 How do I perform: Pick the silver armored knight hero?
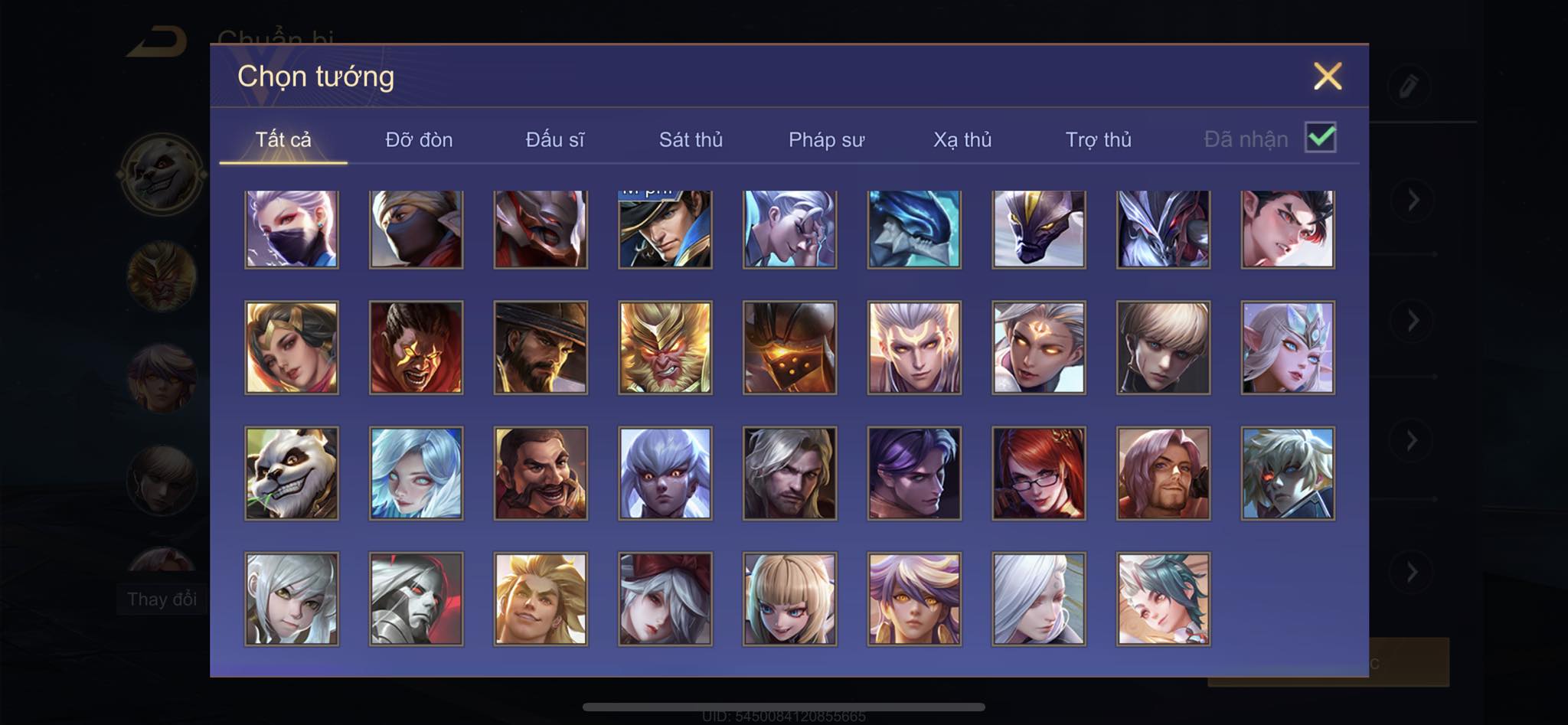416,599
